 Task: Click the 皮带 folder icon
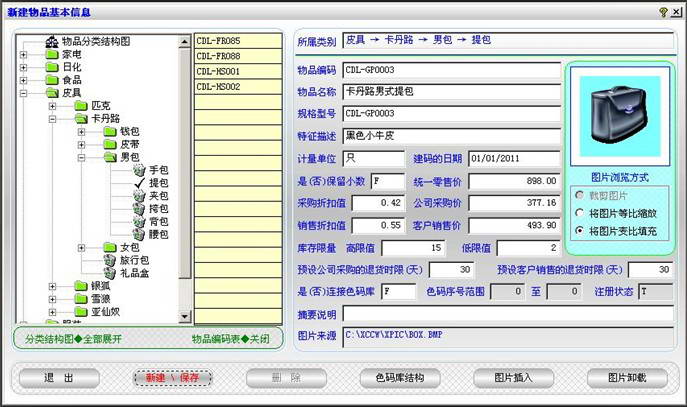click(x=110, y=144)
